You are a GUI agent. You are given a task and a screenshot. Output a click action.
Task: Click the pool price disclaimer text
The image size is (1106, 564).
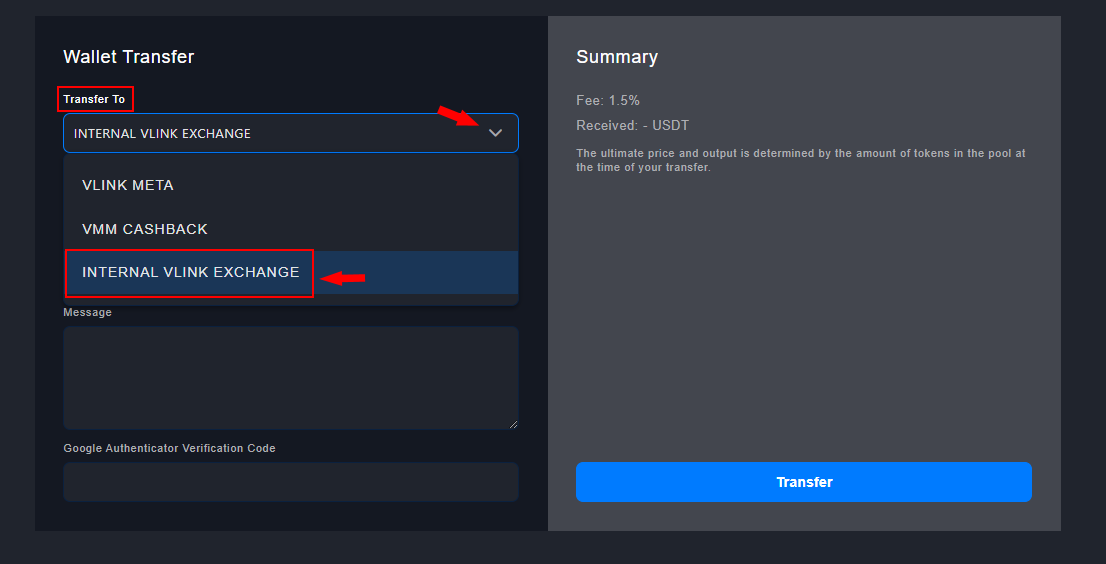[800, 160]
